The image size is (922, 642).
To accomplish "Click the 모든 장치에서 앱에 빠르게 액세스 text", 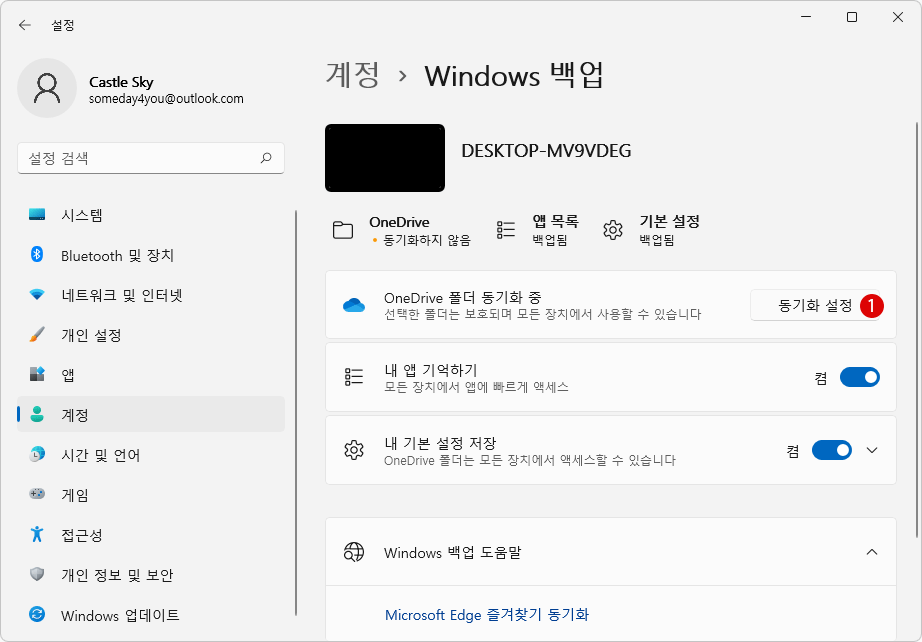I will (476, 387).
